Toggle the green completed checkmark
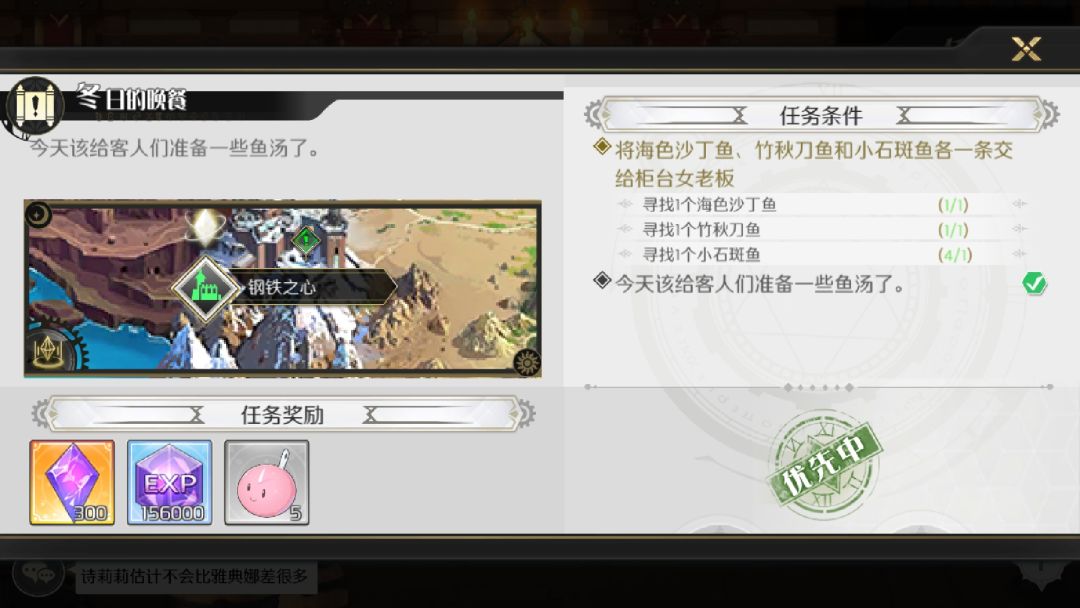This screenshot has height=608, width=1080. click(1034, 283)
